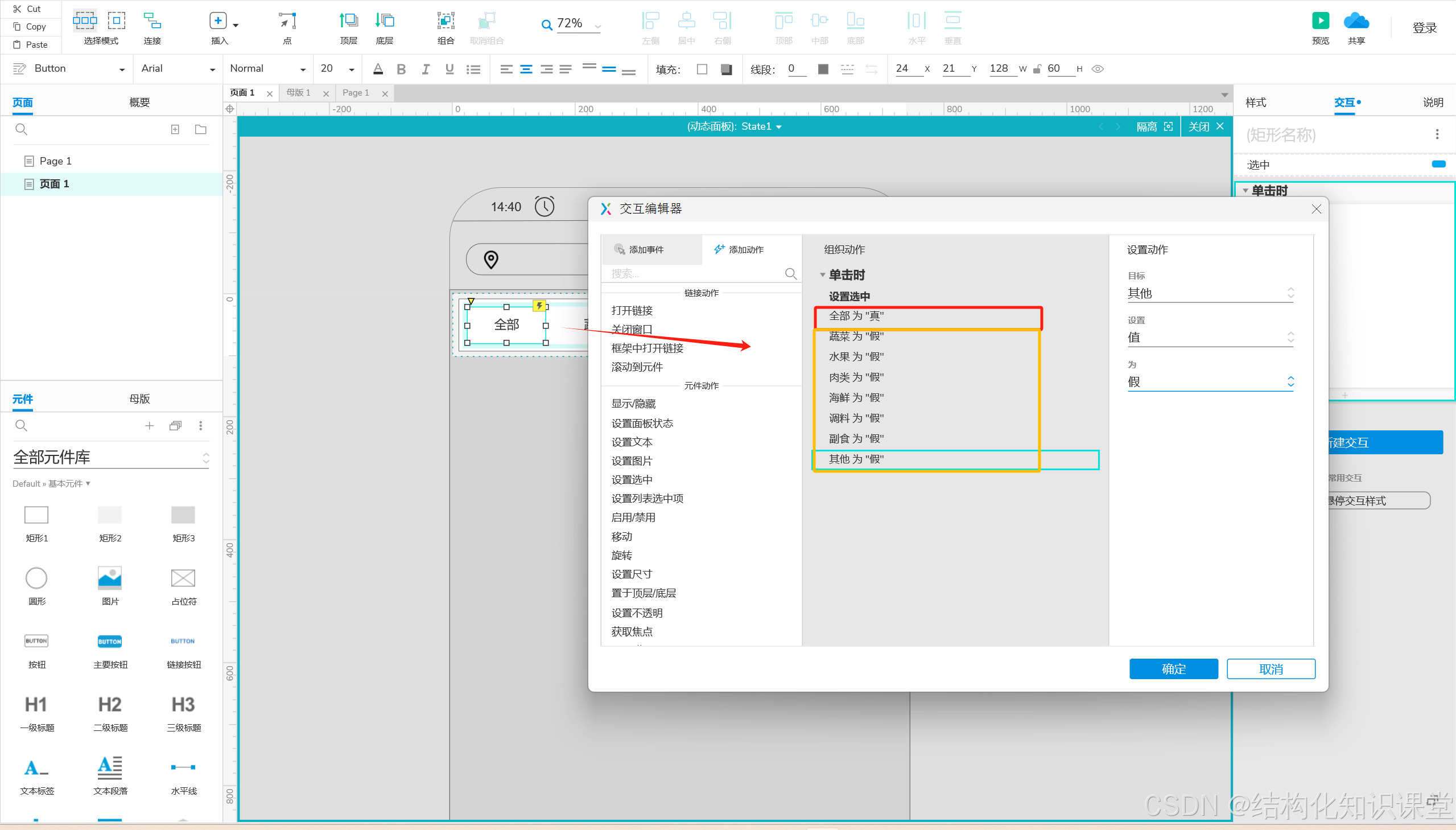The height and width of the screenshot is (830, 1456).
Task: Toggle Isolate (隔离) in dynamic panel bar
Action: 1154,126
